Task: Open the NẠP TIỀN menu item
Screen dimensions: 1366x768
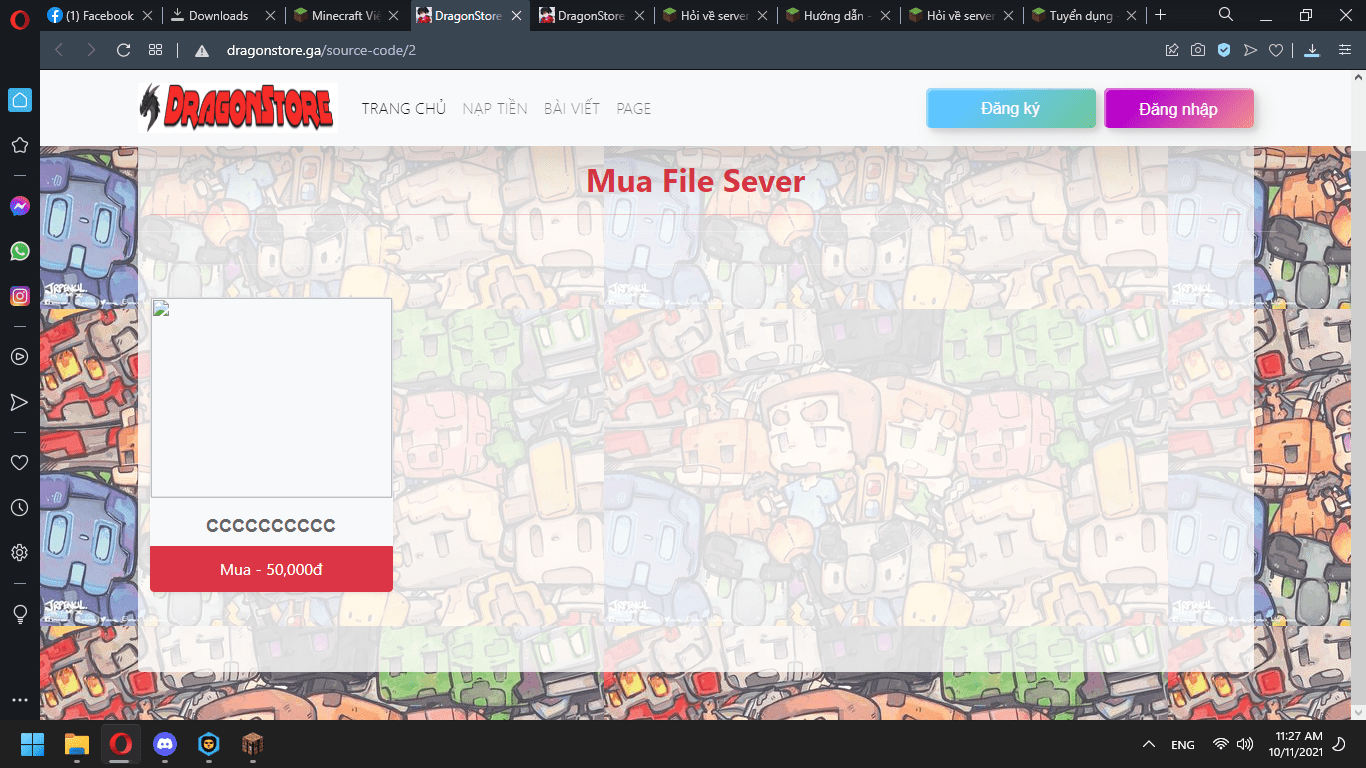Action: tap(495, 108)
